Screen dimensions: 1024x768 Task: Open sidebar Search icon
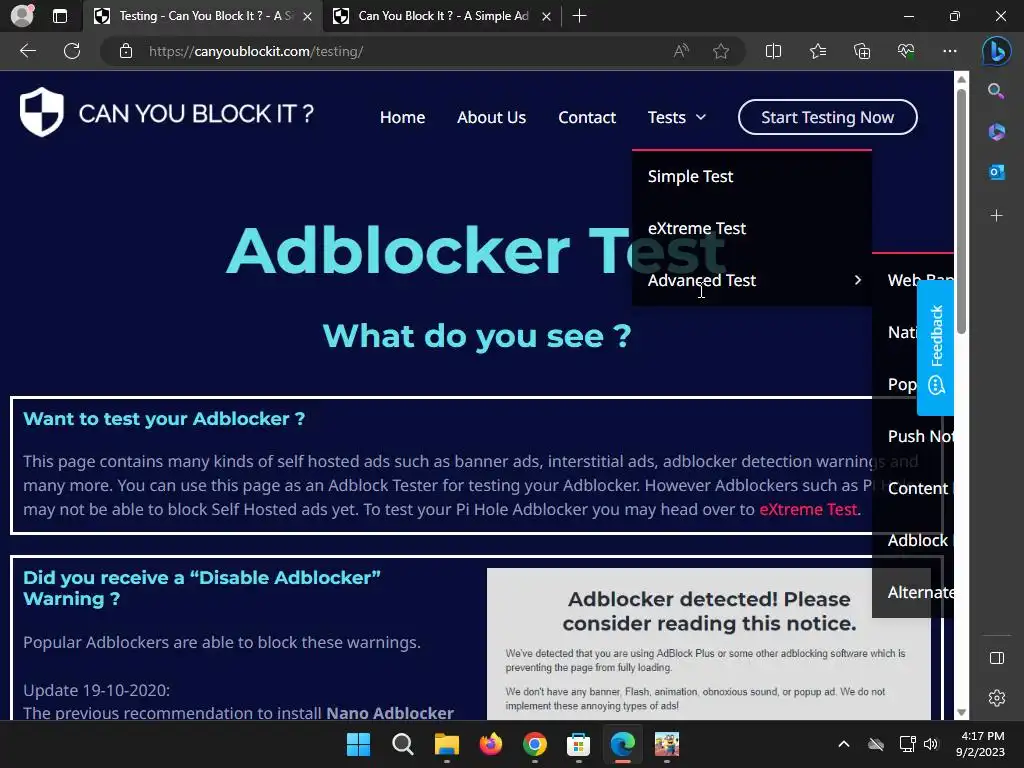(x=996, y=91)
